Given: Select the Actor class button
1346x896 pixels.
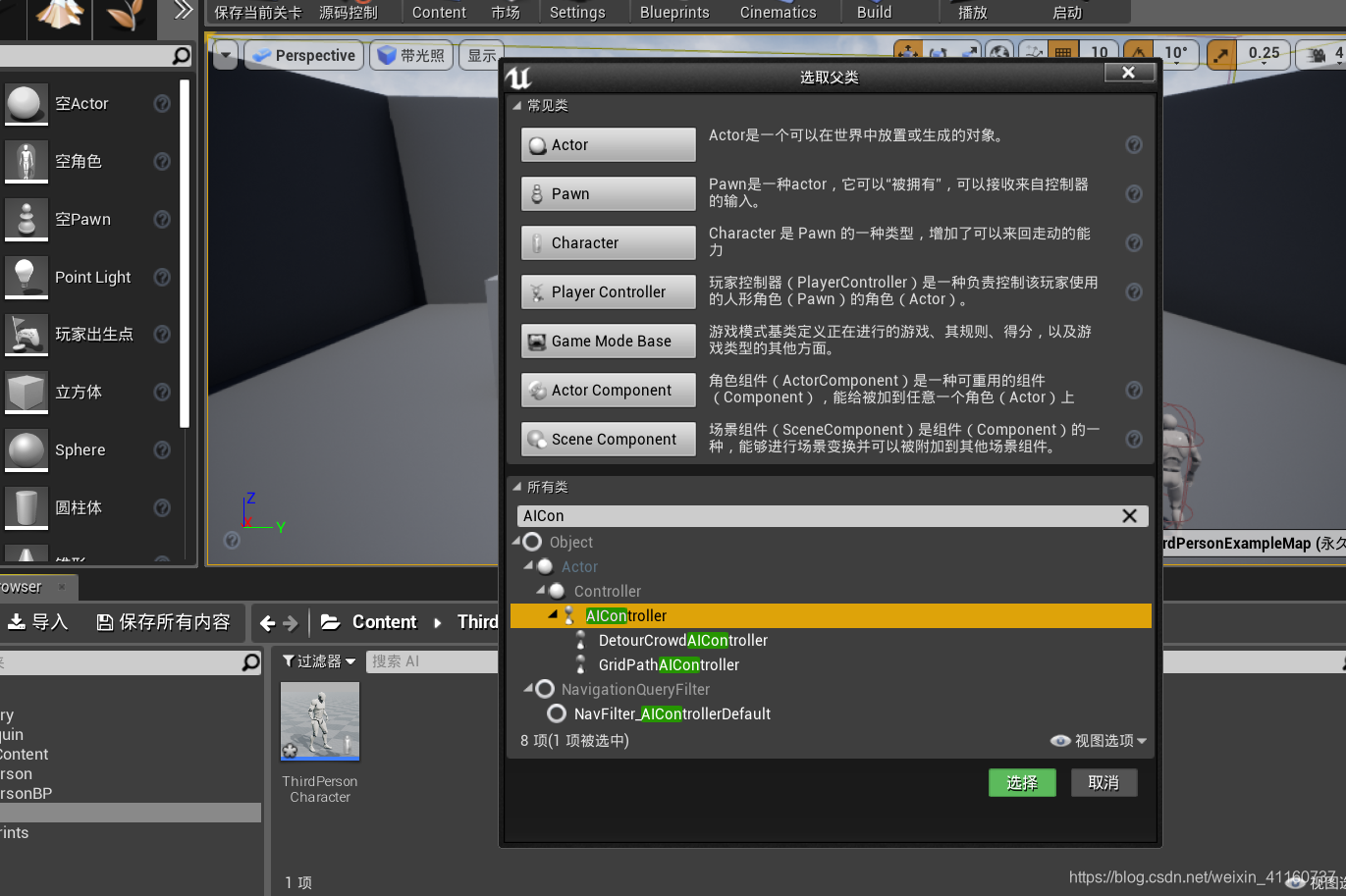Looking at the screenshot, I should (608, 145).
